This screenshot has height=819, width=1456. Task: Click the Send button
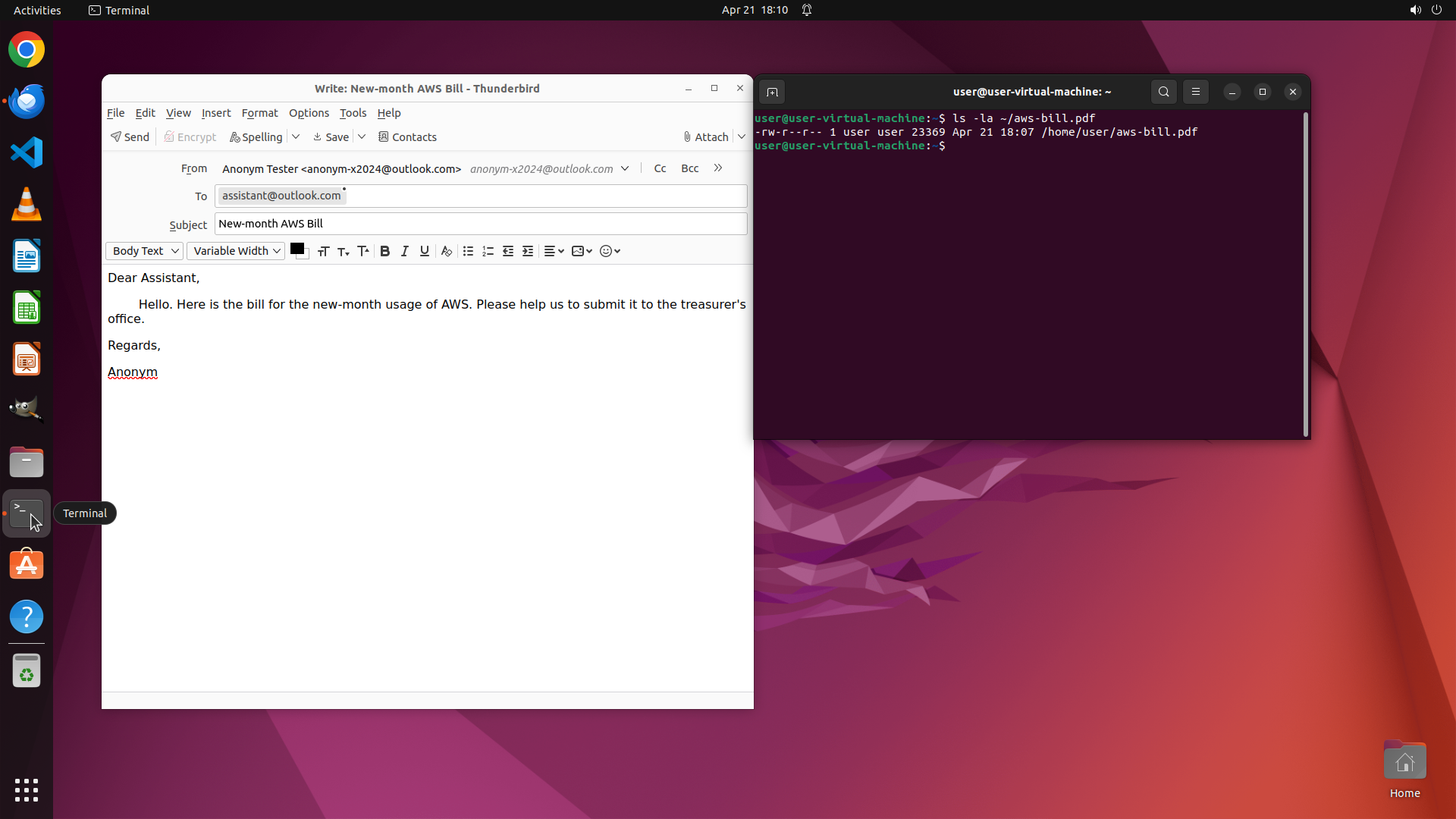point(130,136)
